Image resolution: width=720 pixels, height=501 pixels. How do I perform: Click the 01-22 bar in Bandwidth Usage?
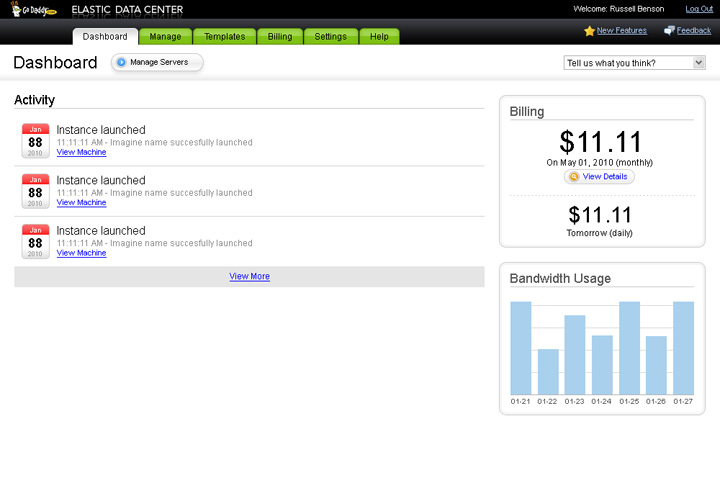(548, 371)
